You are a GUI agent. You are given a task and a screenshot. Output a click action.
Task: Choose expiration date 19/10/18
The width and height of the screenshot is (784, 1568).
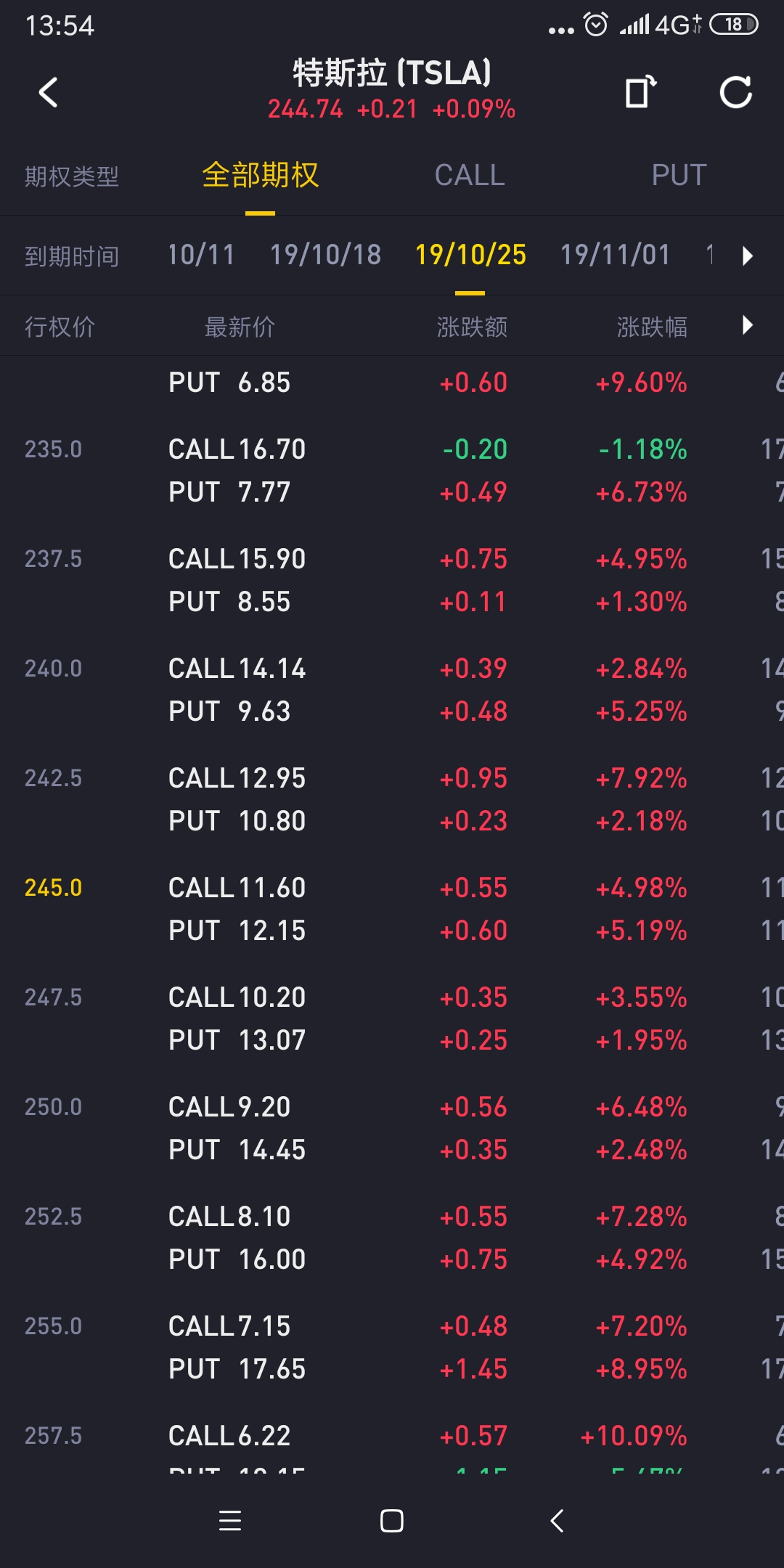pos(325,256)
